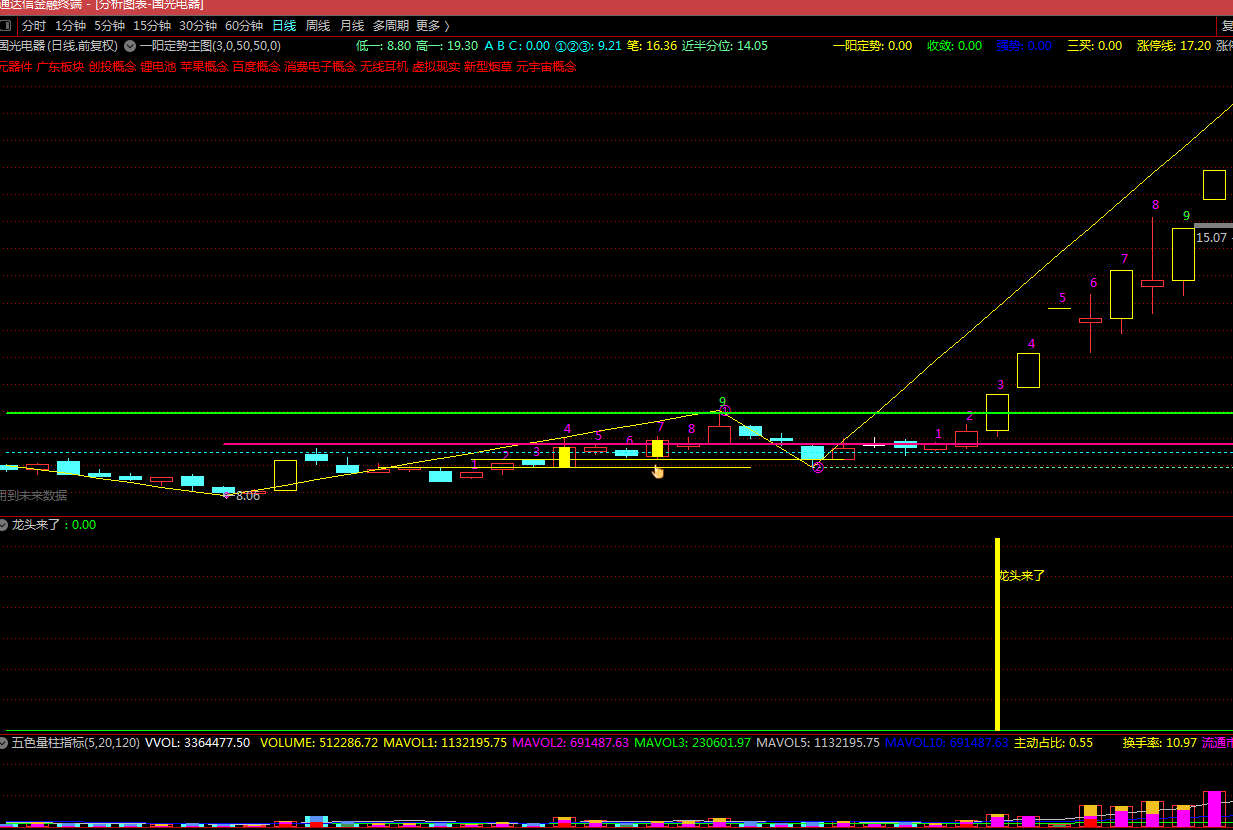Click the 近半分位: 14.05 readout
This screenshot has width=1233, height=830.
coord(725,46)
